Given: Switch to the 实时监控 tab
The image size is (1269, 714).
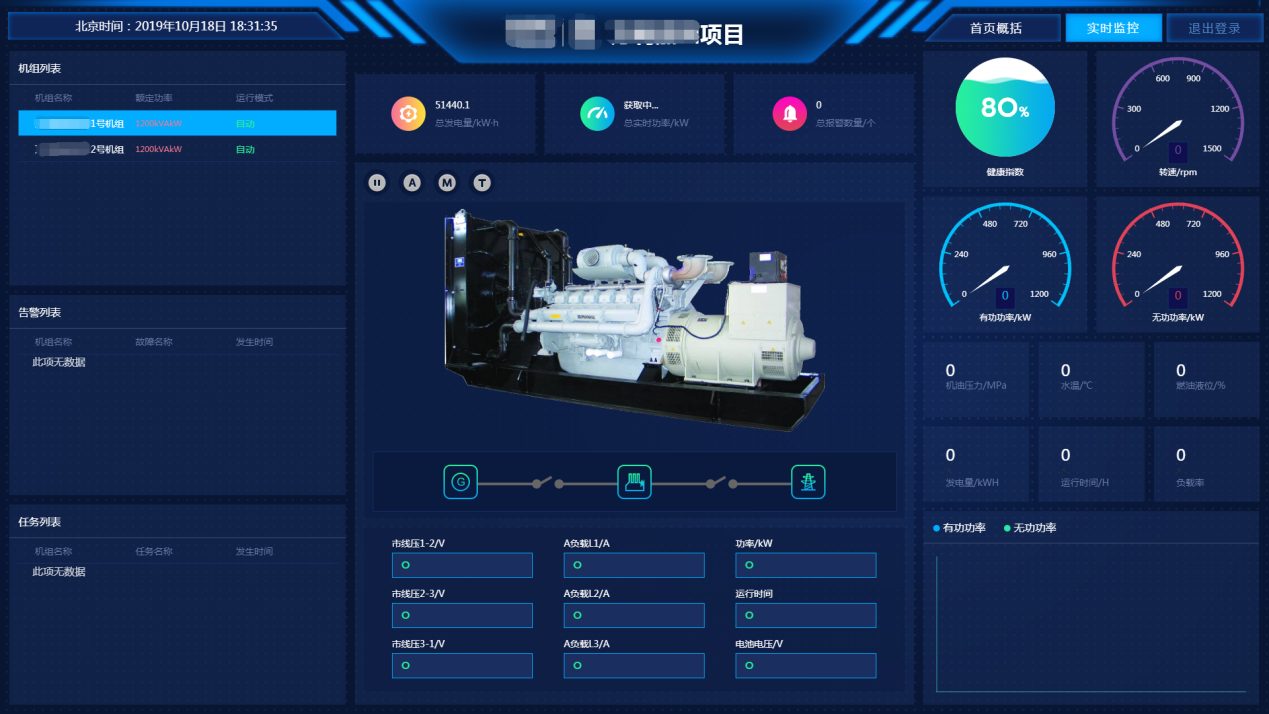Looking at the screenshot, I should click(1113, 28).
